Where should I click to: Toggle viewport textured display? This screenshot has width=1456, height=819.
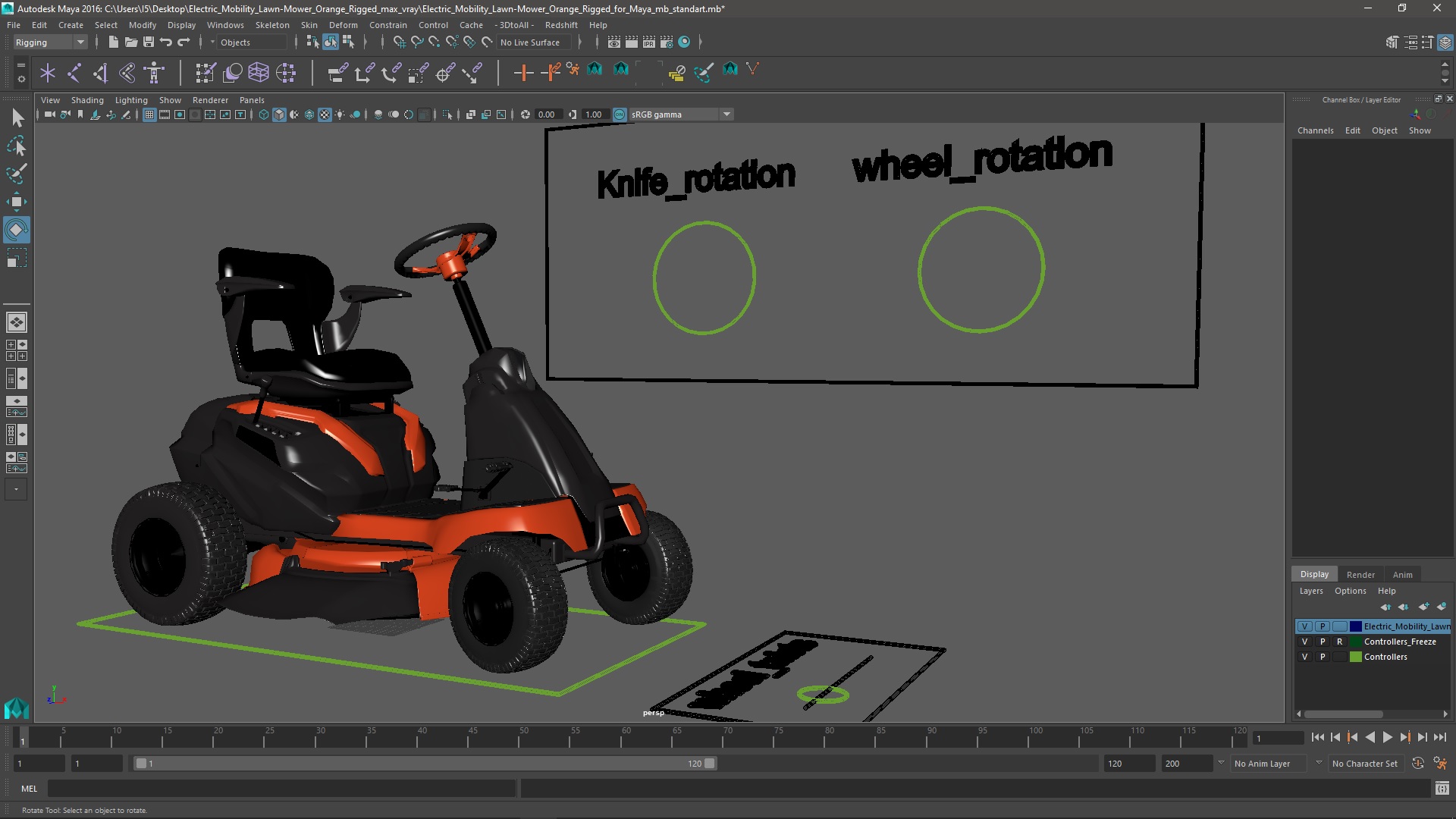click(325, 115)
